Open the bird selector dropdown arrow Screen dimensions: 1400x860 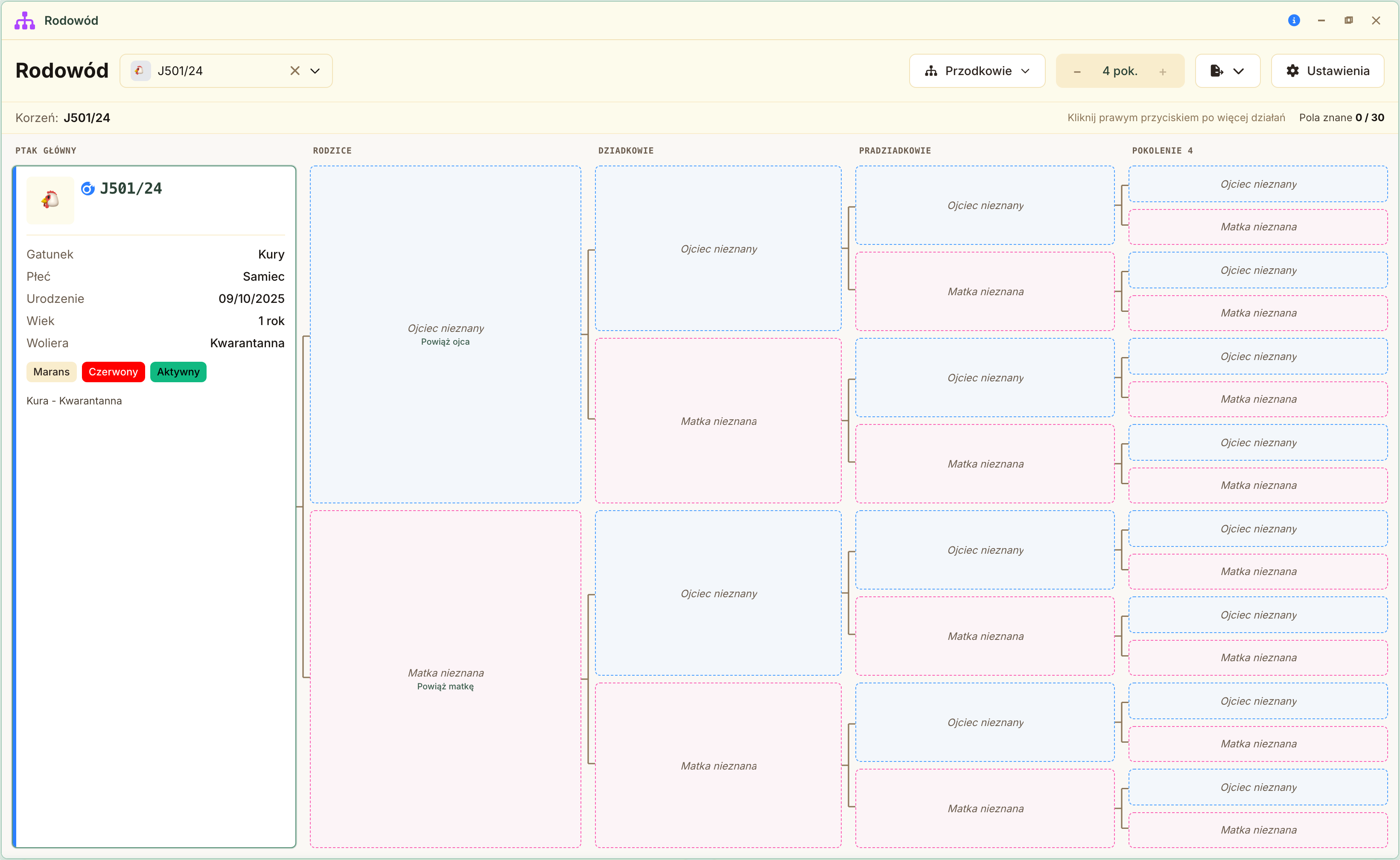pos(315,70)
